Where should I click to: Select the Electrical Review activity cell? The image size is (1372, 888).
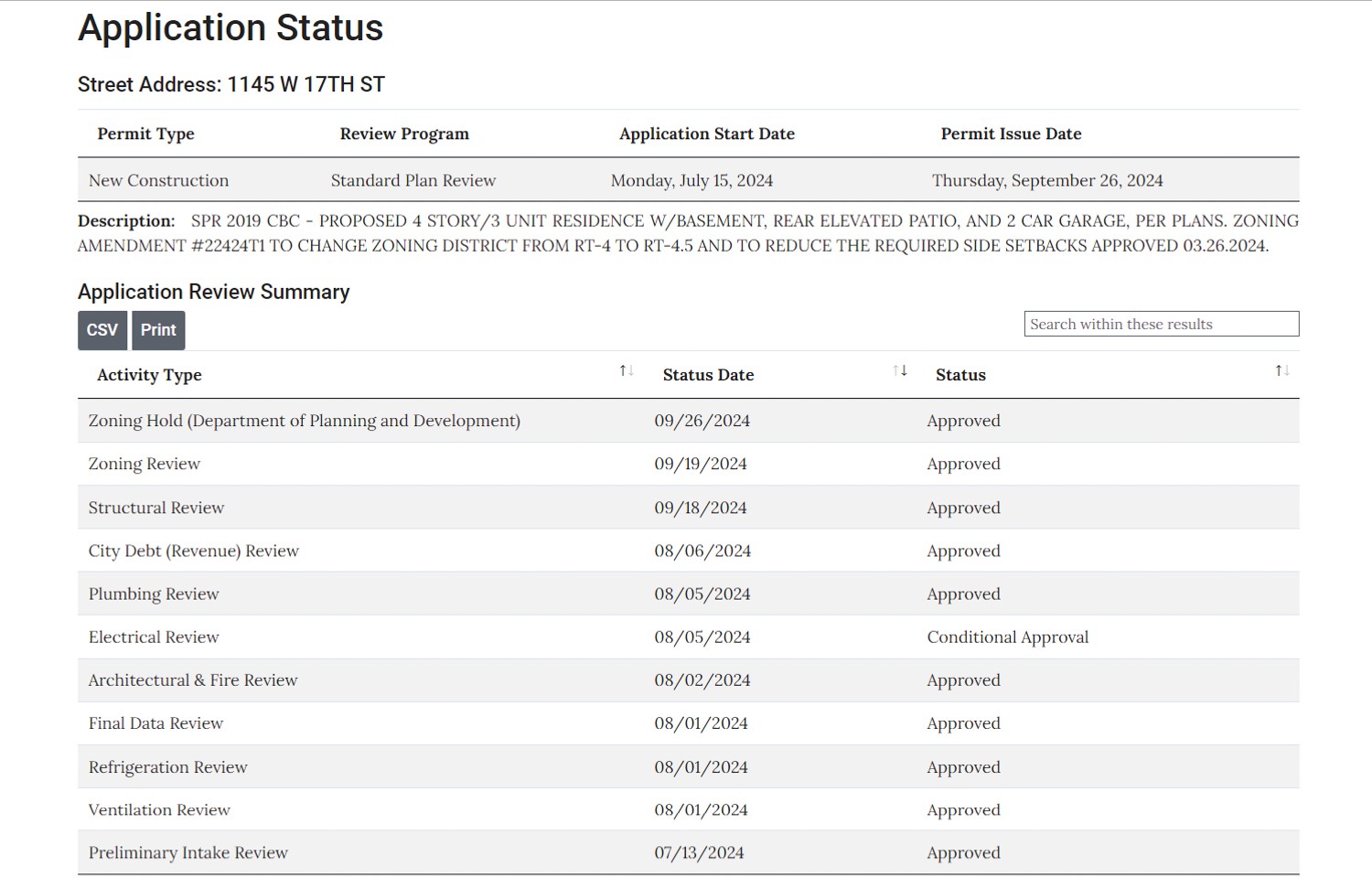154,637
